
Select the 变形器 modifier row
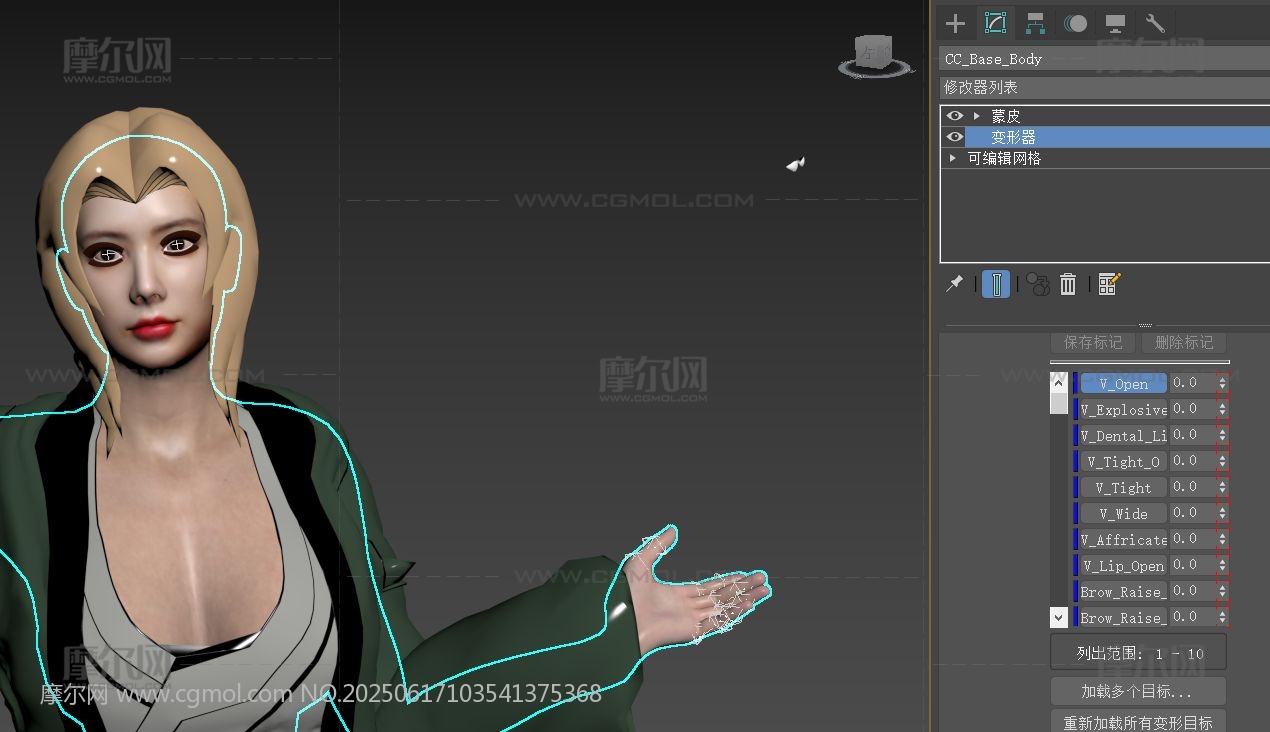[x=1117, y=137]
